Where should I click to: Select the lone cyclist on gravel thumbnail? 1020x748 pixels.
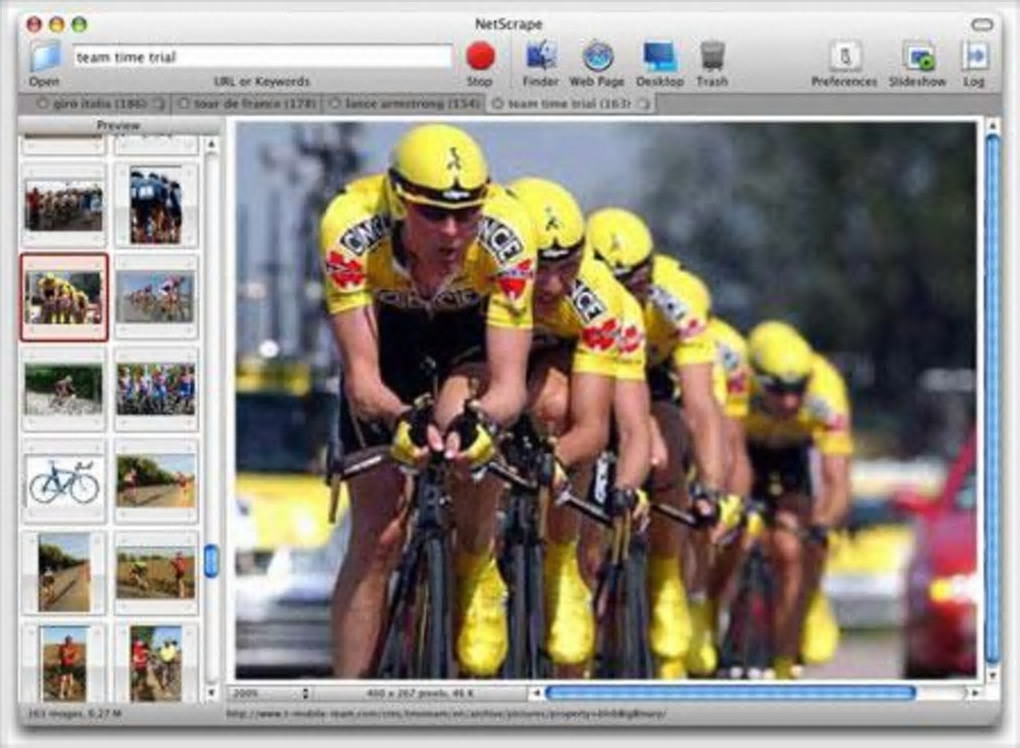[64, 389]
